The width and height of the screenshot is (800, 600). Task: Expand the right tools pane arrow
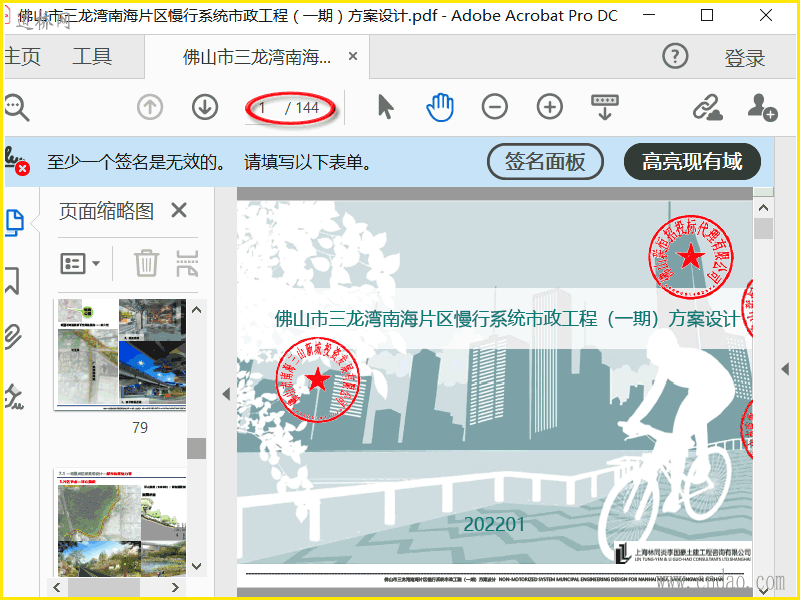coord(785,369)
